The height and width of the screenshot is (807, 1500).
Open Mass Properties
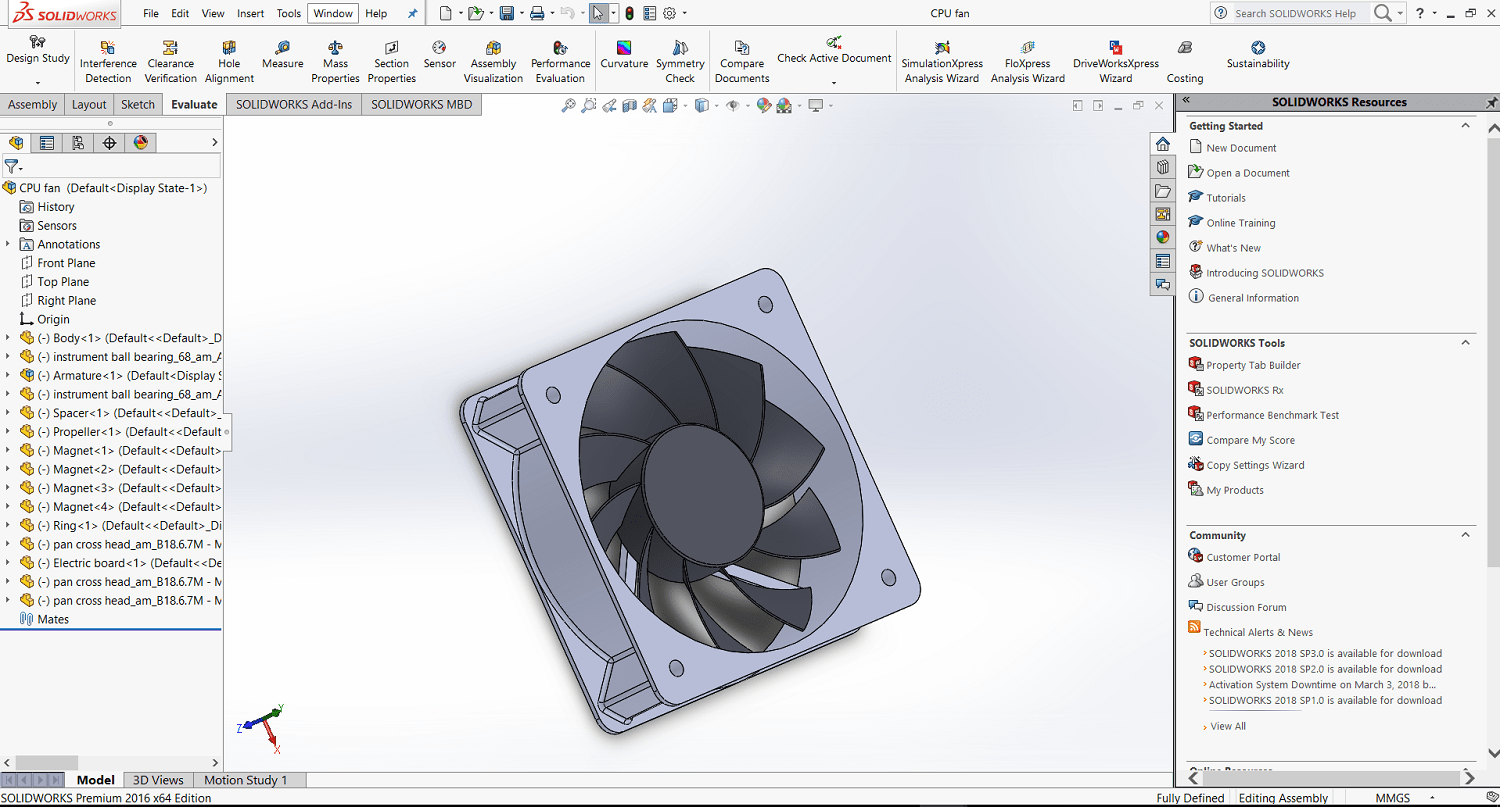[x=335, y=62]
